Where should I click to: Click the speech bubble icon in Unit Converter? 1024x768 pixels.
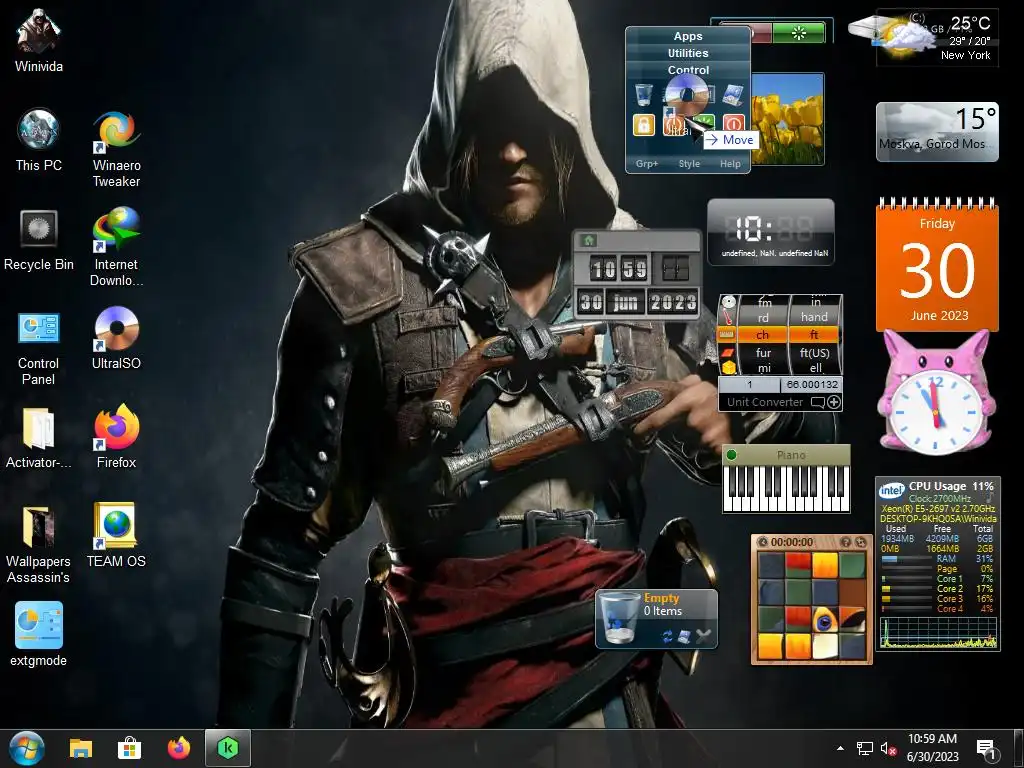tap(817, 402)
